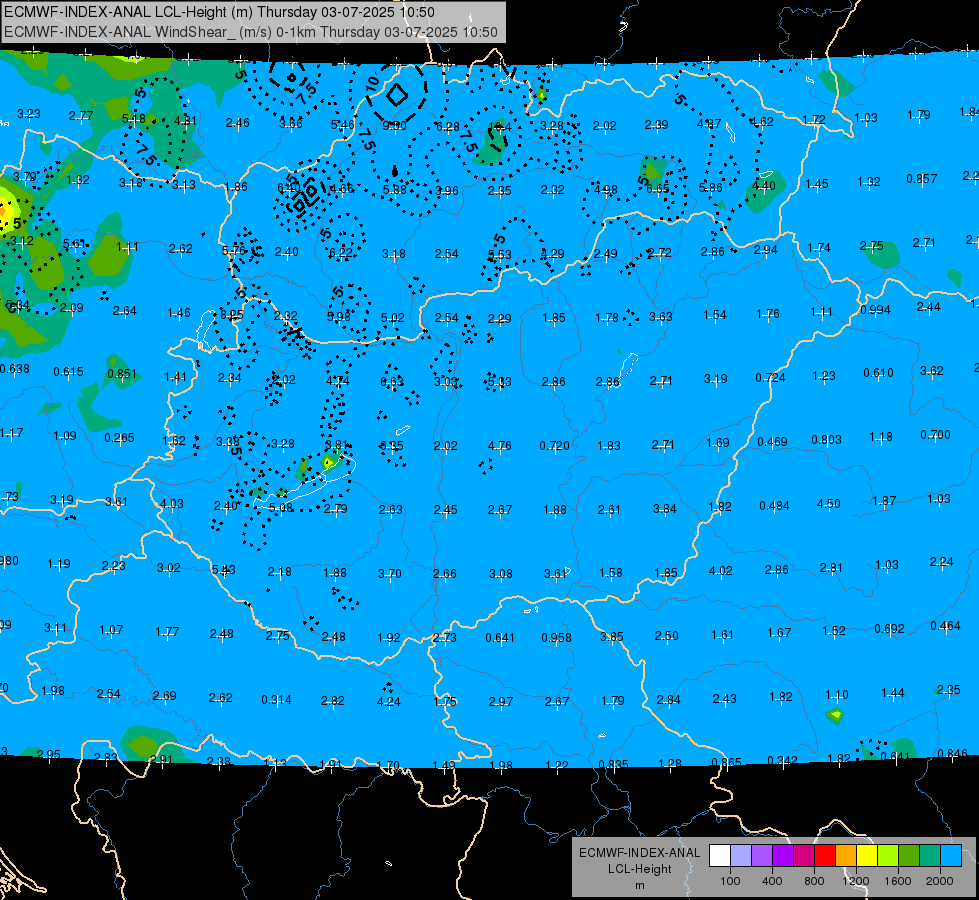Click the legend tick label 100
Viewport: 979px width, 900px height.
(730, 881)
